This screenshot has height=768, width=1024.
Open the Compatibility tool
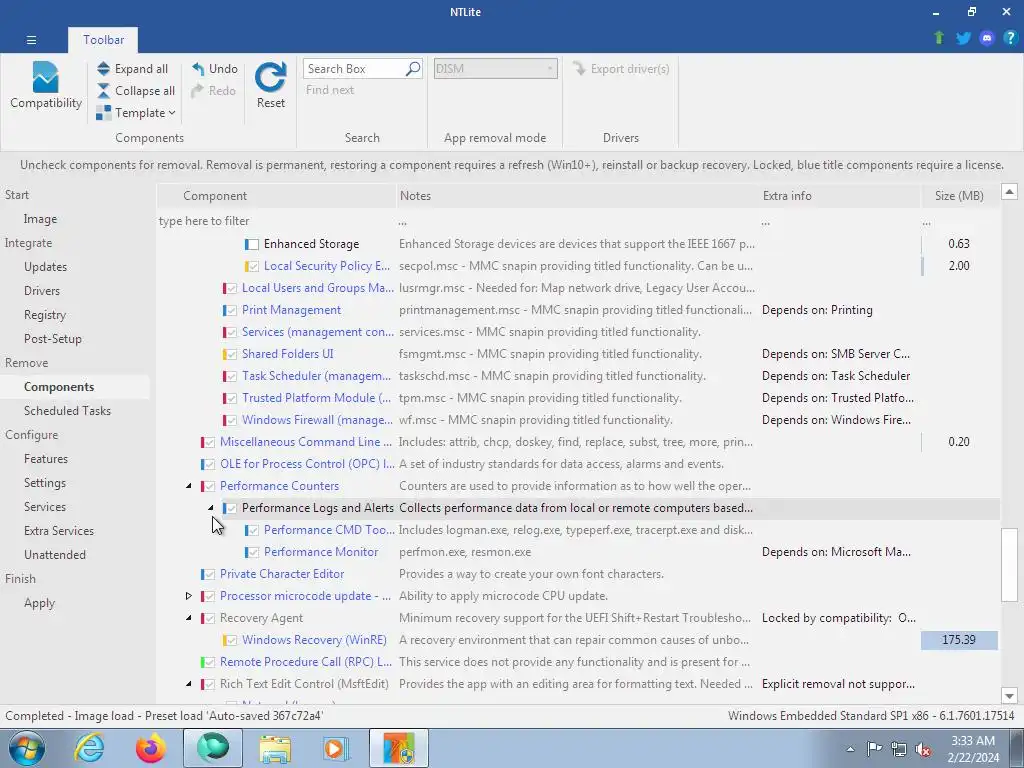click(x=45, y=86)
